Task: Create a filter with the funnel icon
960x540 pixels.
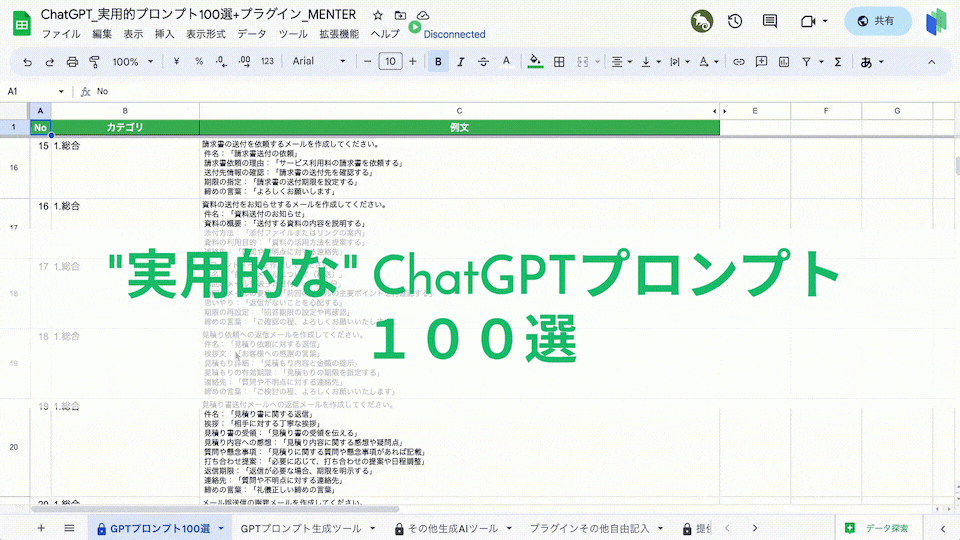Action: click(806, 62)
